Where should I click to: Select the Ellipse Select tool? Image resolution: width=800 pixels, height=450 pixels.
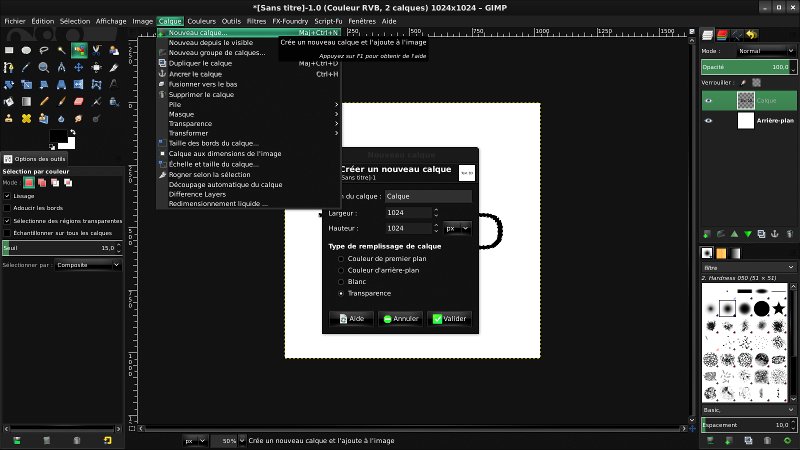click(x=27, y=50)
